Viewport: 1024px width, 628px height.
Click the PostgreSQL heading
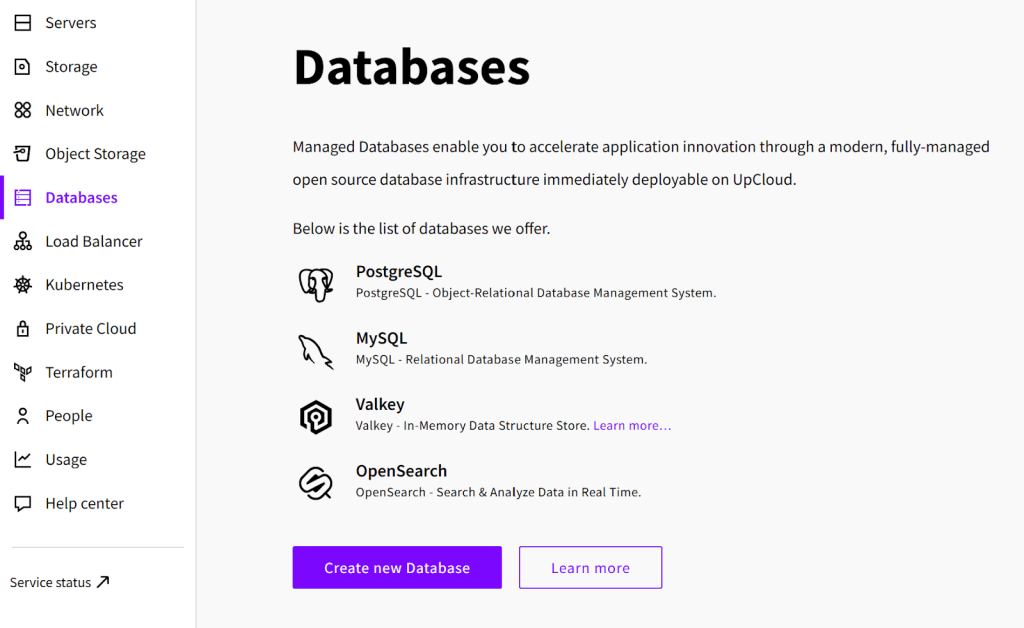click(399, 272)
